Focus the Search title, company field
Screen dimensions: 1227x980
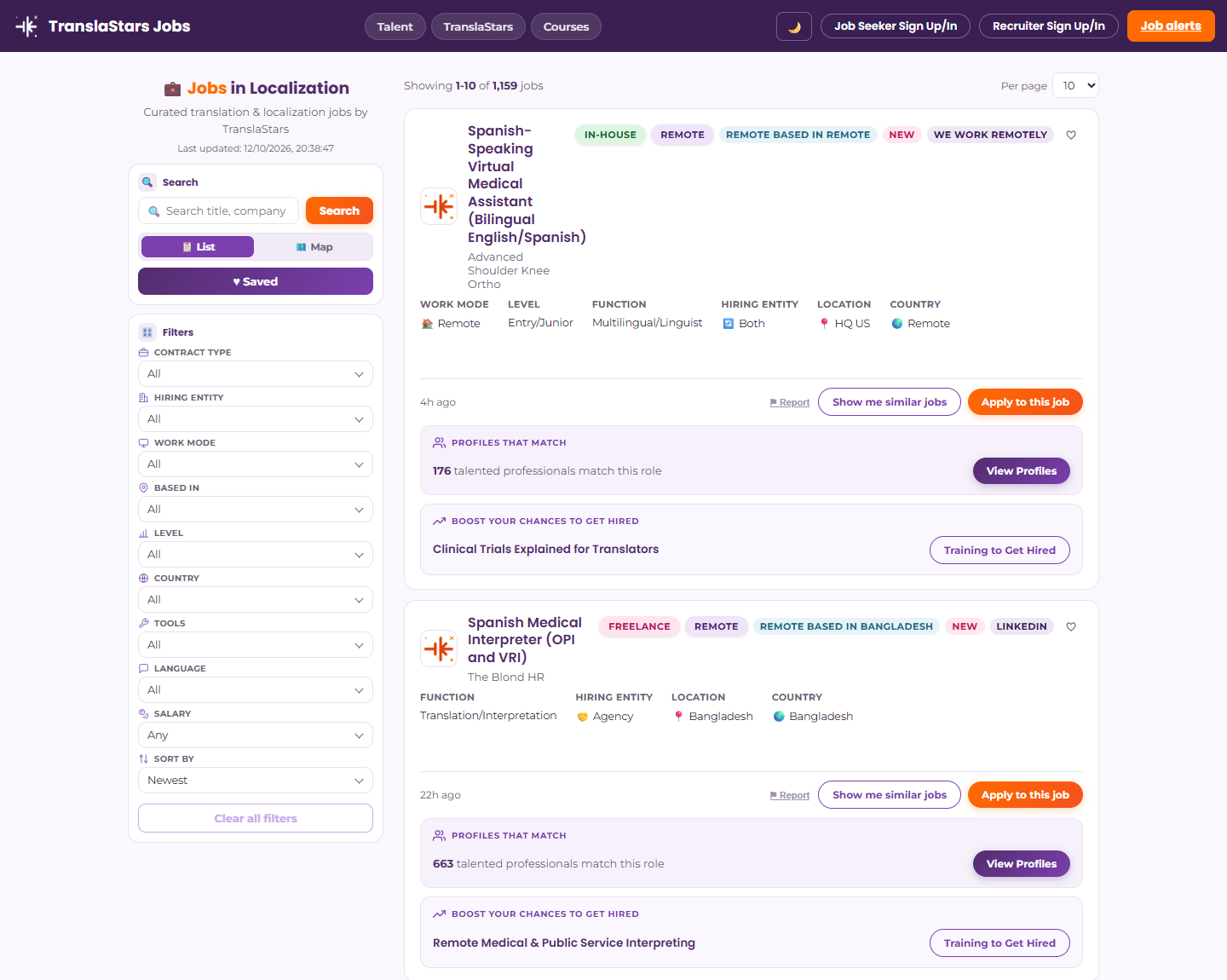point(218,210)
